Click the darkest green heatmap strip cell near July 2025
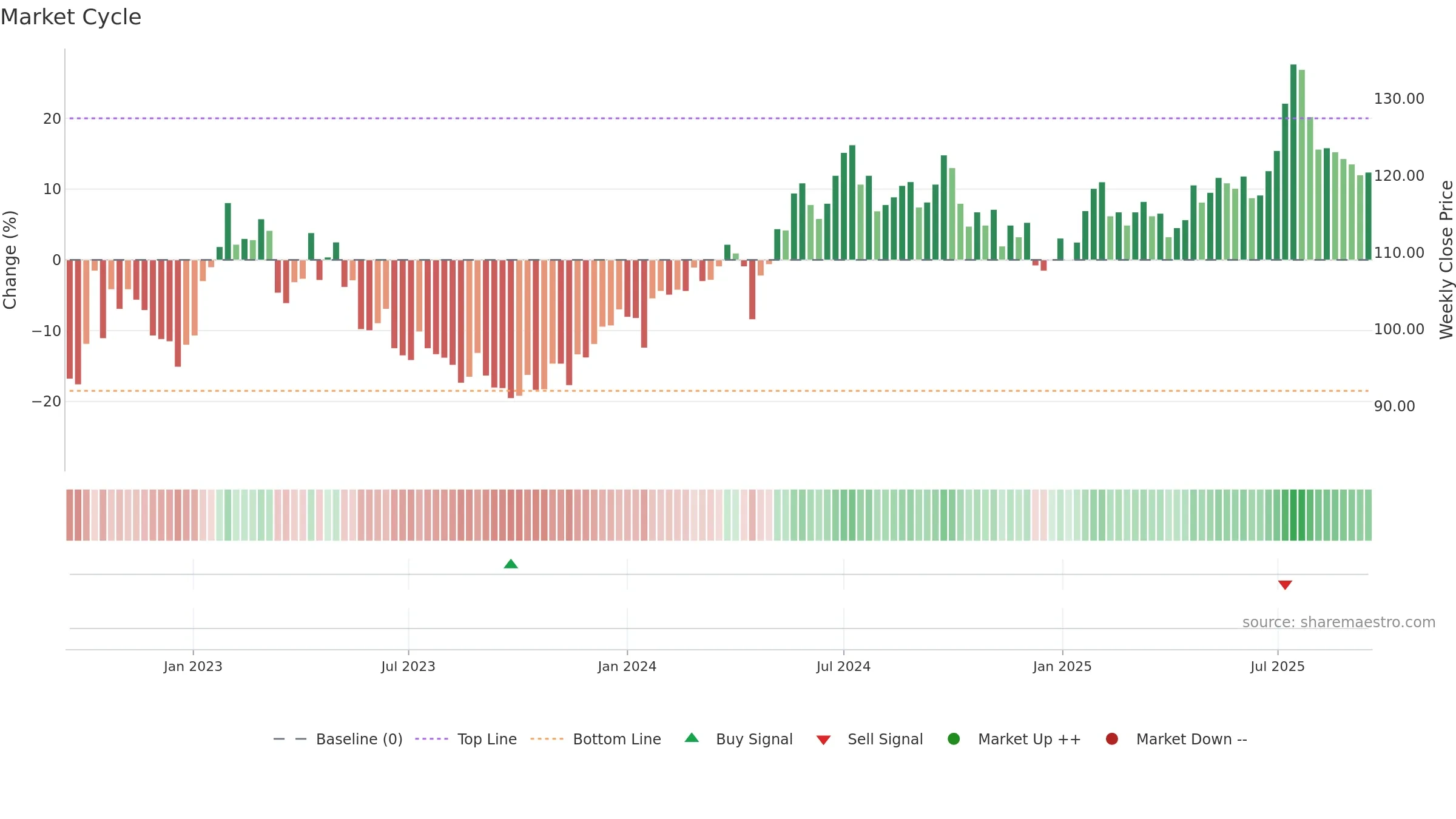Image resolution: width=1456 pixels, height=819 pixels. [x=1293, y=515]
